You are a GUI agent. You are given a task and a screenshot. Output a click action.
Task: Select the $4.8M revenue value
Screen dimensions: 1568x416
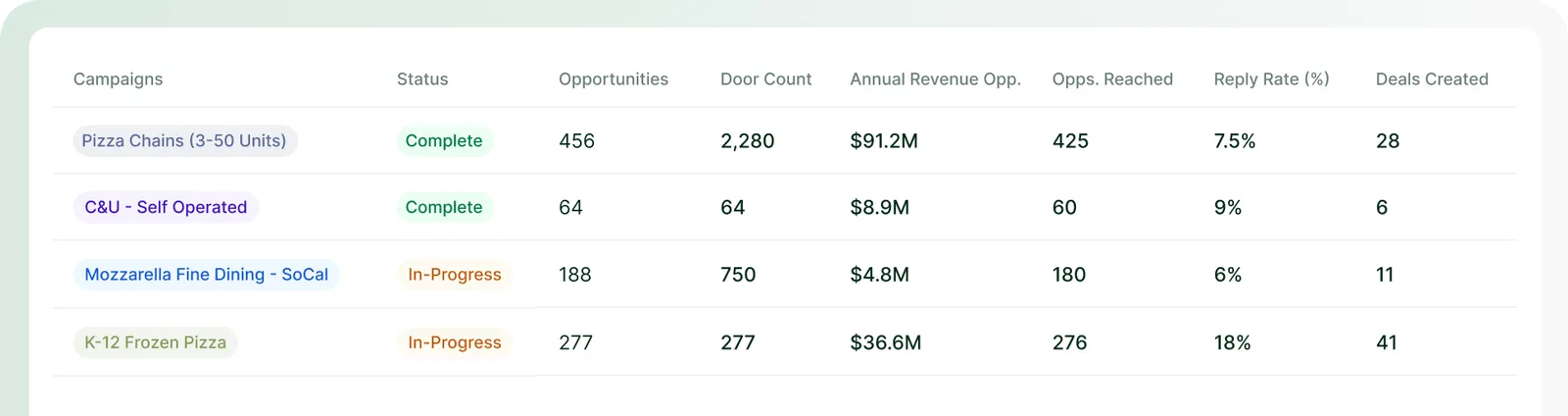click(x=880, y=275)
